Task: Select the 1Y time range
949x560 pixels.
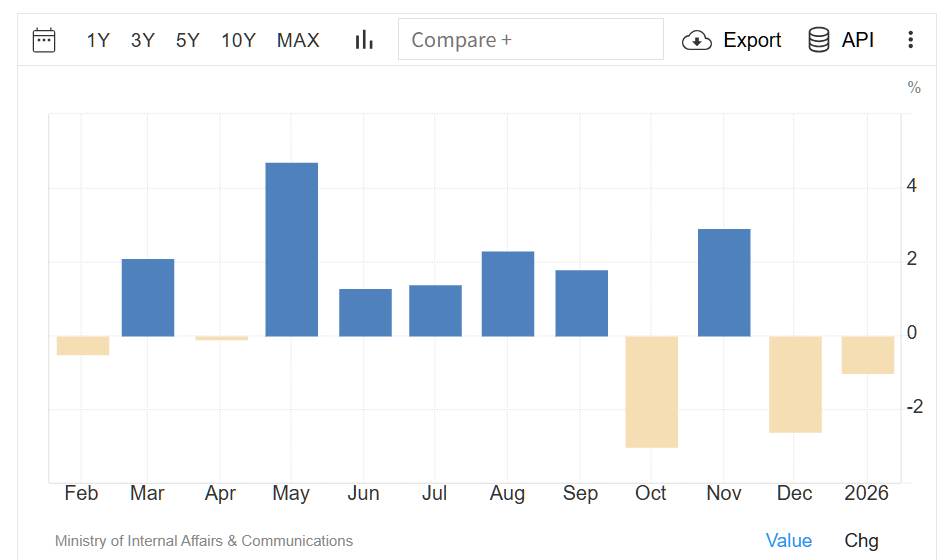Action: (98, 40)
